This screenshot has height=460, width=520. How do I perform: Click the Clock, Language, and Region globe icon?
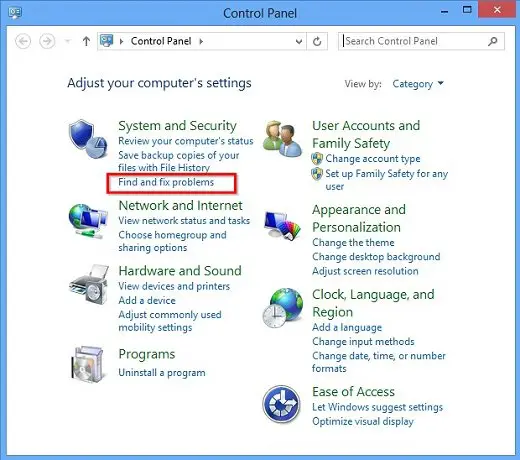pos(283,308)
